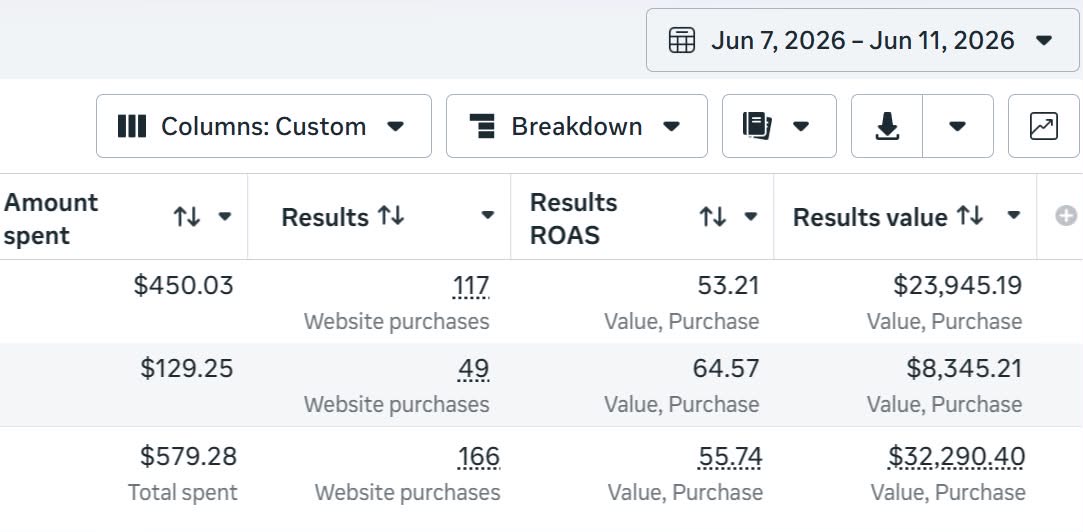The image size is (1083, 532).
Task: Sort by Amount spent column arrows
Action: point(186,217)
